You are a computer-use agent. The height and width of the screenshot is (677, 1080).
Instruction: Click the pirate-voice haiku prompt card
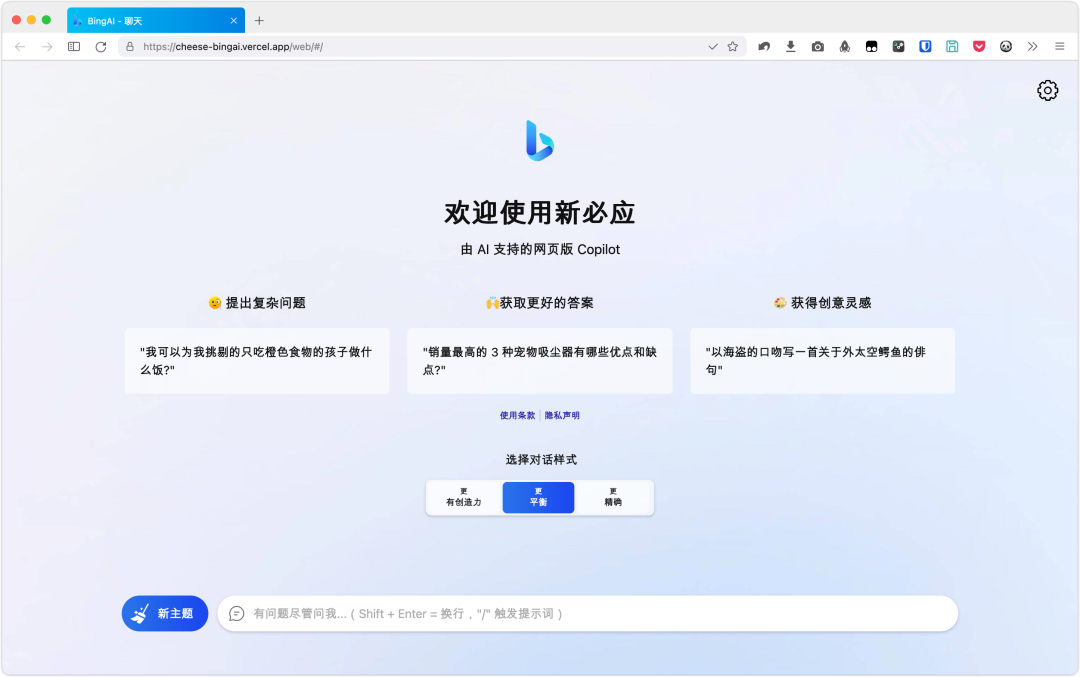click(822, 361)
